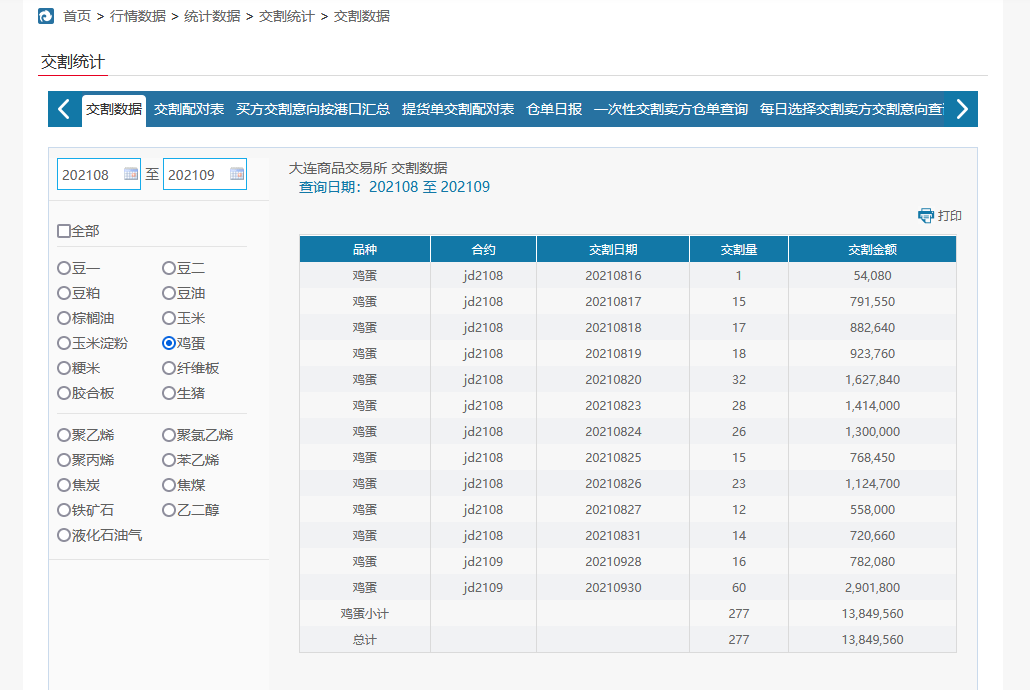Switch to the 交割配对表 tab

pyautogui.click(x=189, y=109)
